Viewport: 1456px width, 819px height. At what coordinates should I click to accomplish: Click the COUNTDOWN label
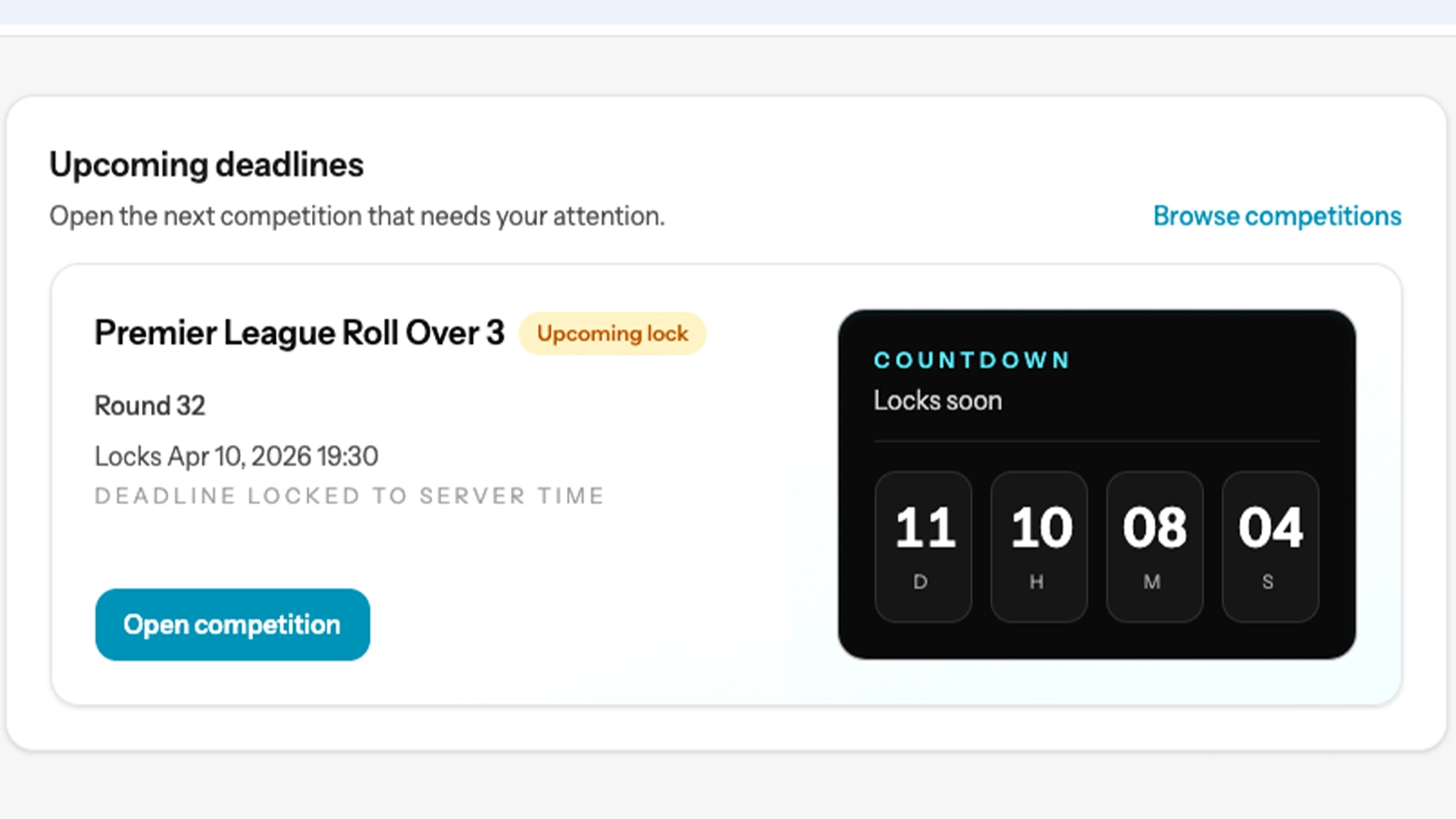972,360
